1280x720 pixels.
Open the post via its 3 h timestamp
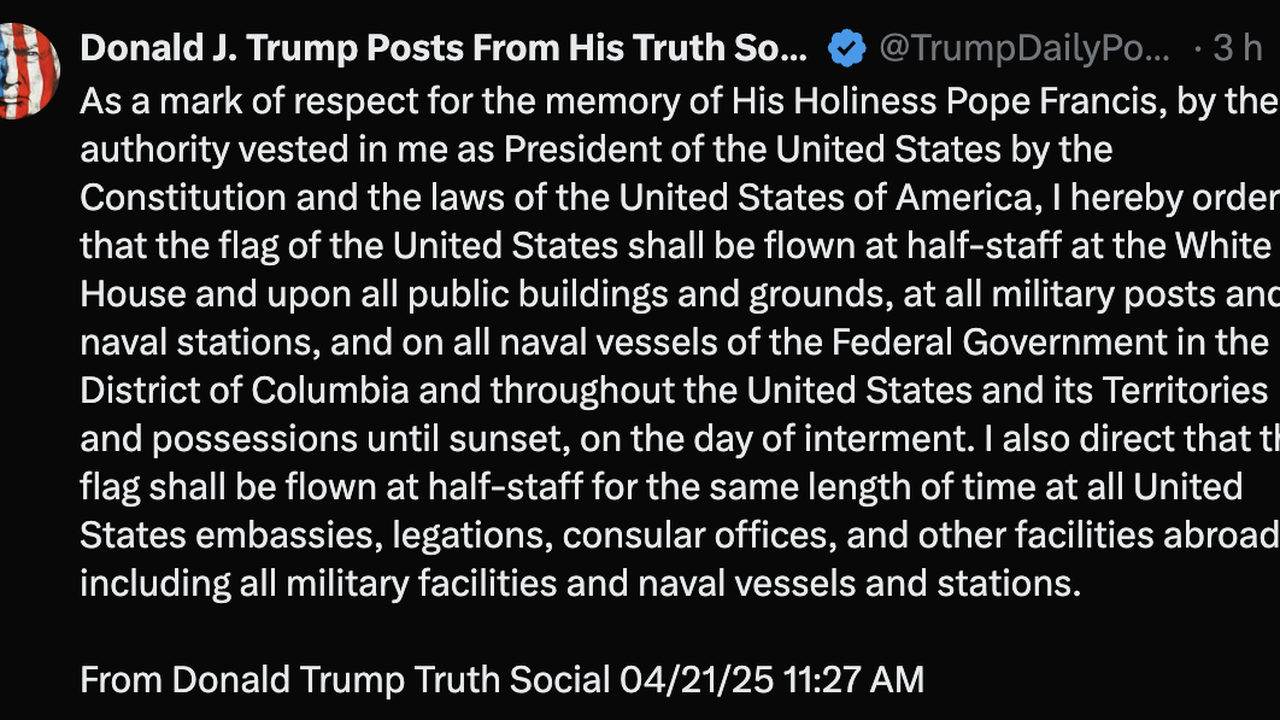tap(1238, 49)
